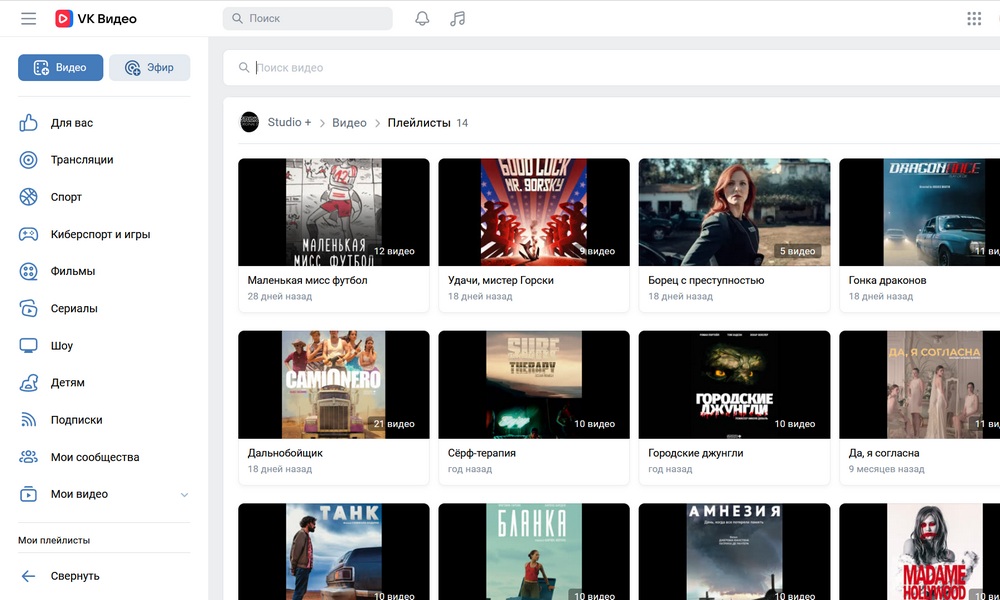
Task: Click the Трансляции target icon
Action: [28, 159]
